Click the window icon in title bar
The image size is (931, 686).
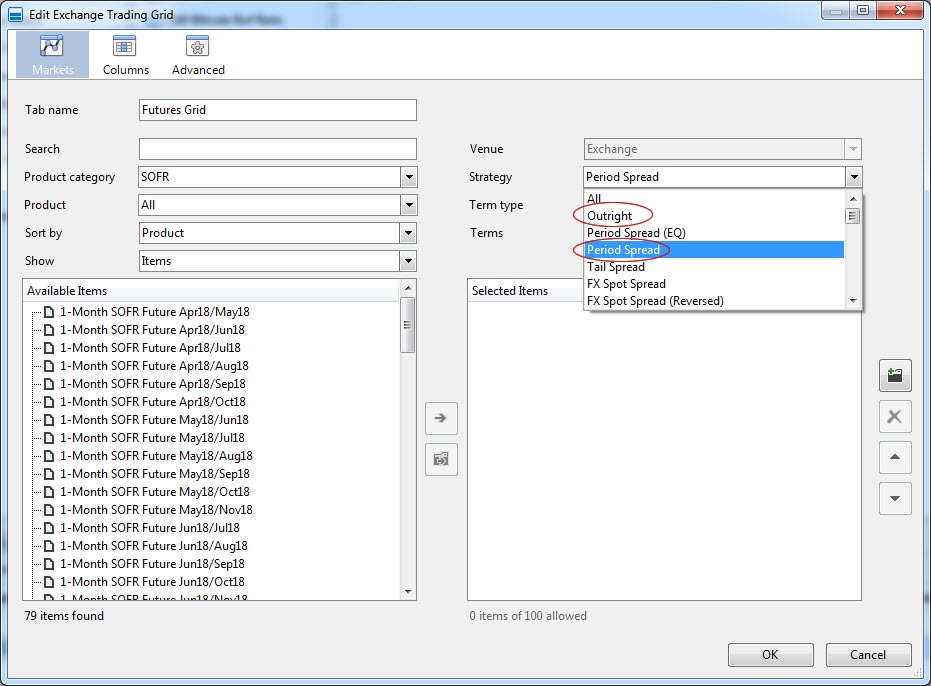(15, 14)
